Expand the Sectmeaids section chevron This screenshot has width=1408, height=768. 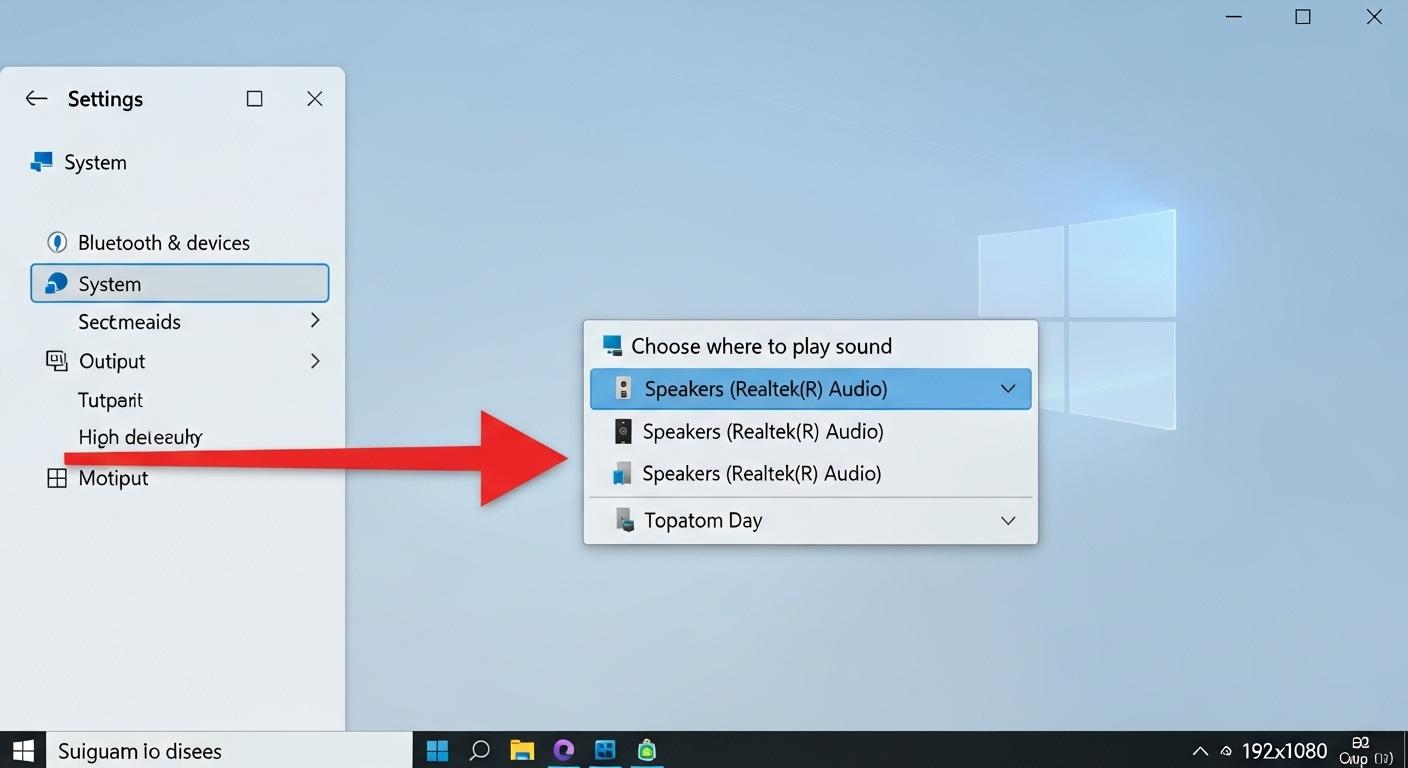314,321
